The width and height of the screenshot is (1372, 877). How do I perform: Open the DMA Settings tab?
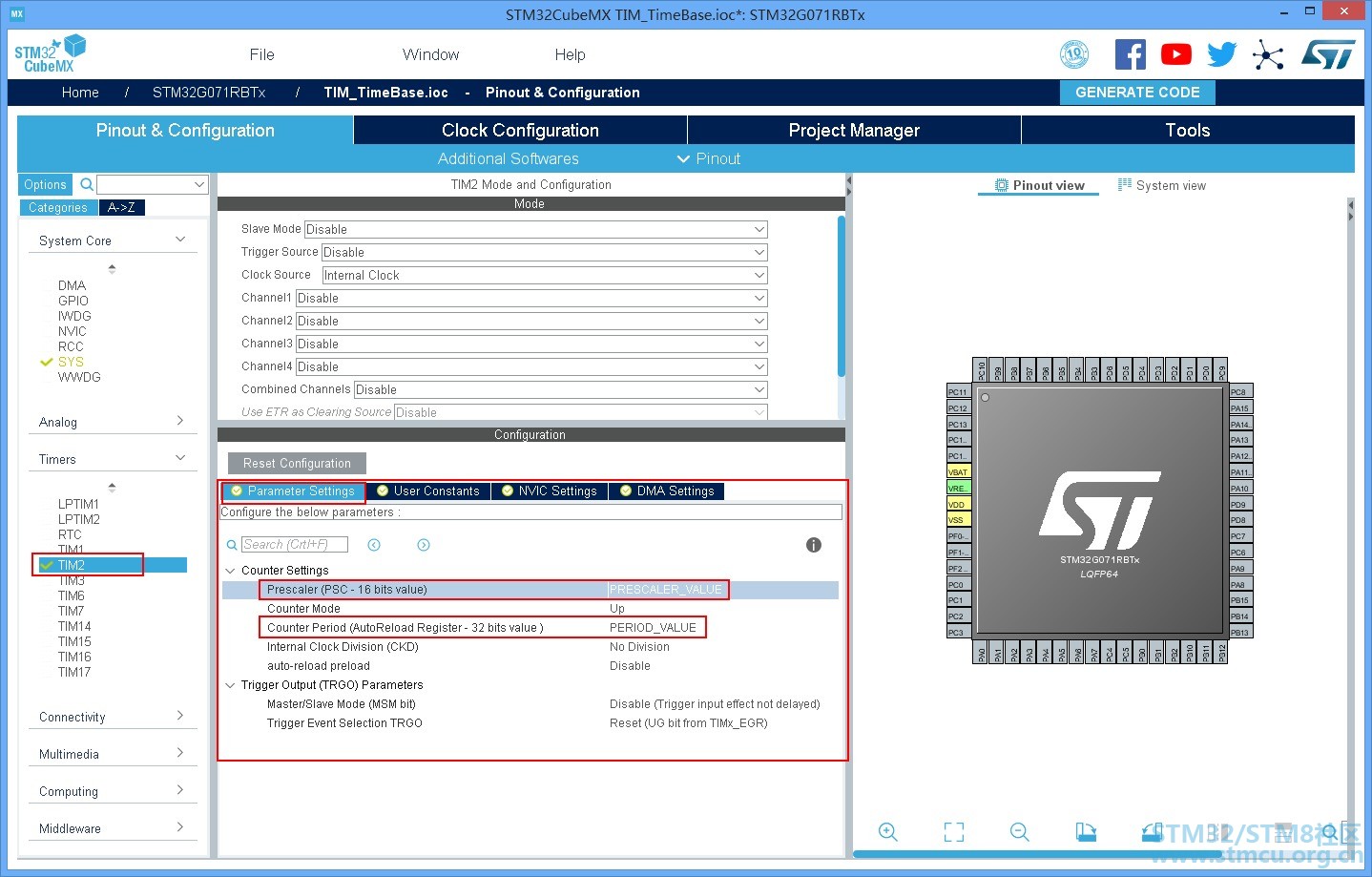(667, 491)
